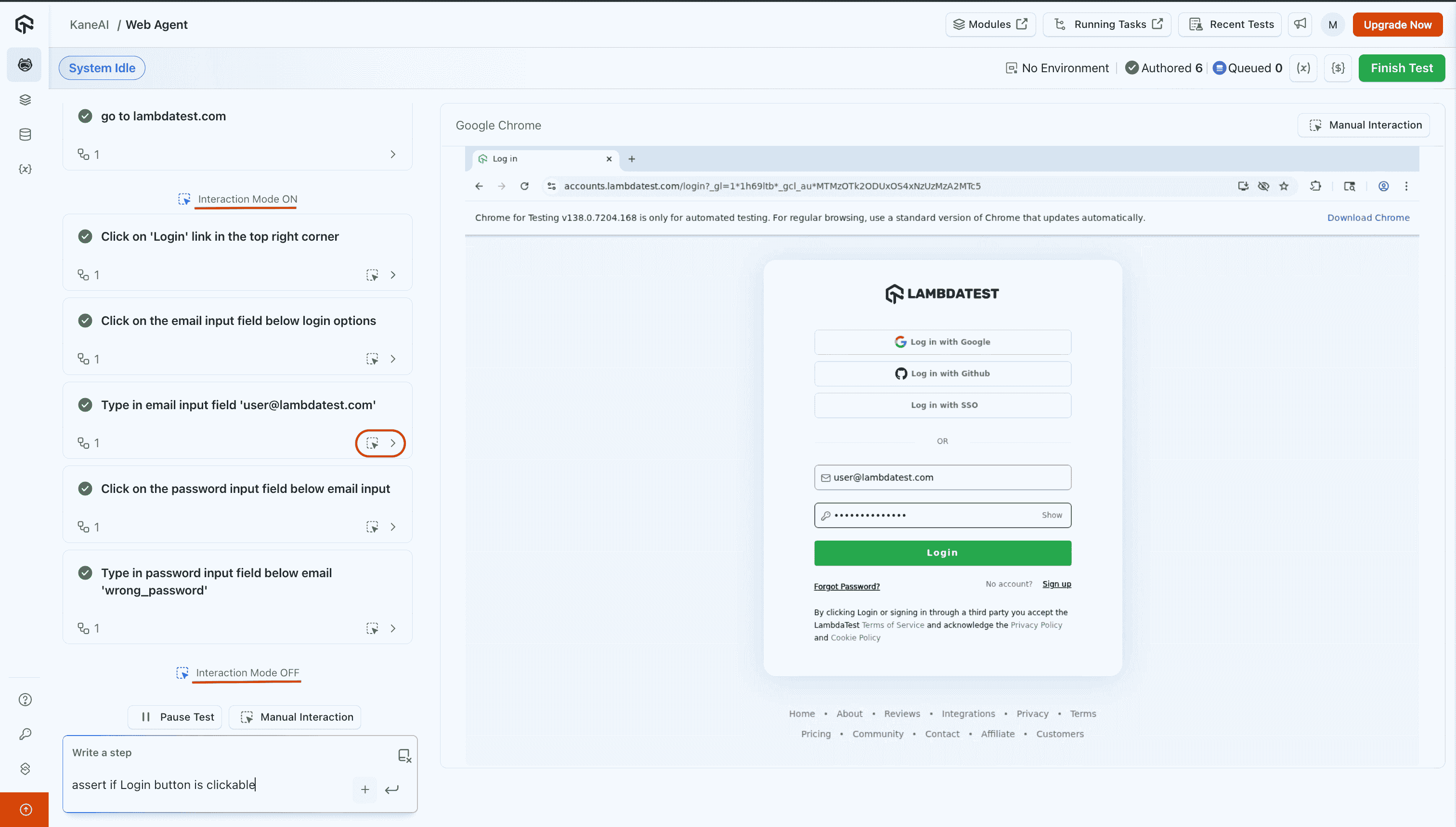Screen dimensions: 1456x827
Task: Click the clear-step icon in Write a step box
Action: tap(404, 755)
